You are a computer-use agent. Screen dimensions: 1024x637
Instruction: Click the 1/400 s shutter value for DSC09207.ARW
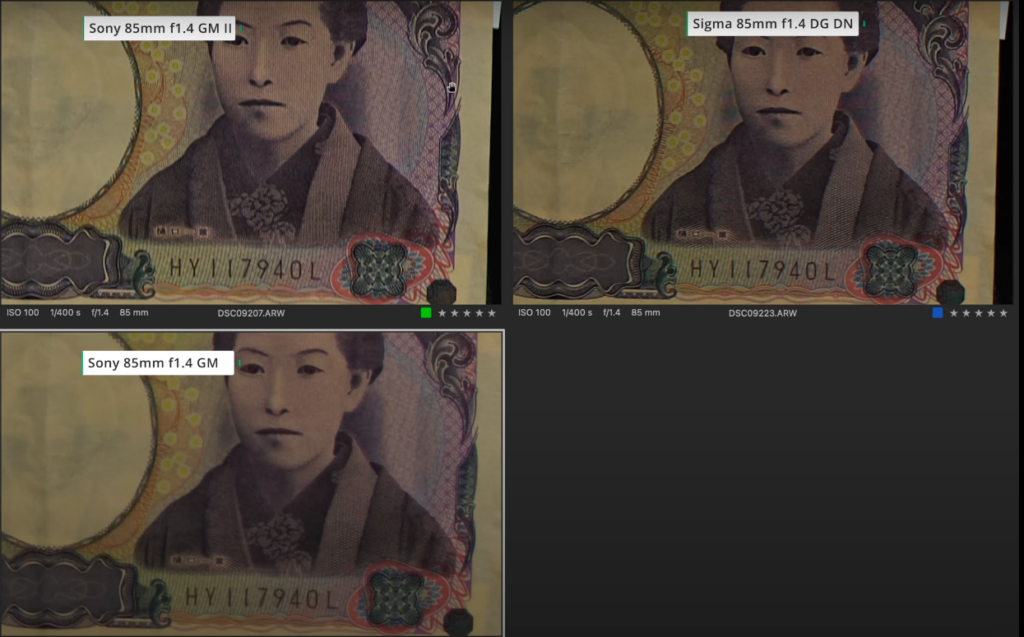(x=65, y=313)
